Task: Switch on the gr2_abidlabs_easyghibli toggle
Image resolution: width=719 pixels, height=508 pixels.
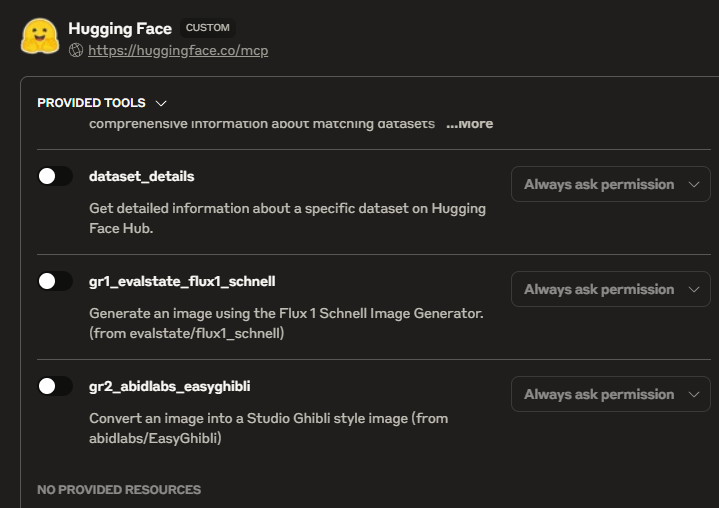Action: [55, 386]
